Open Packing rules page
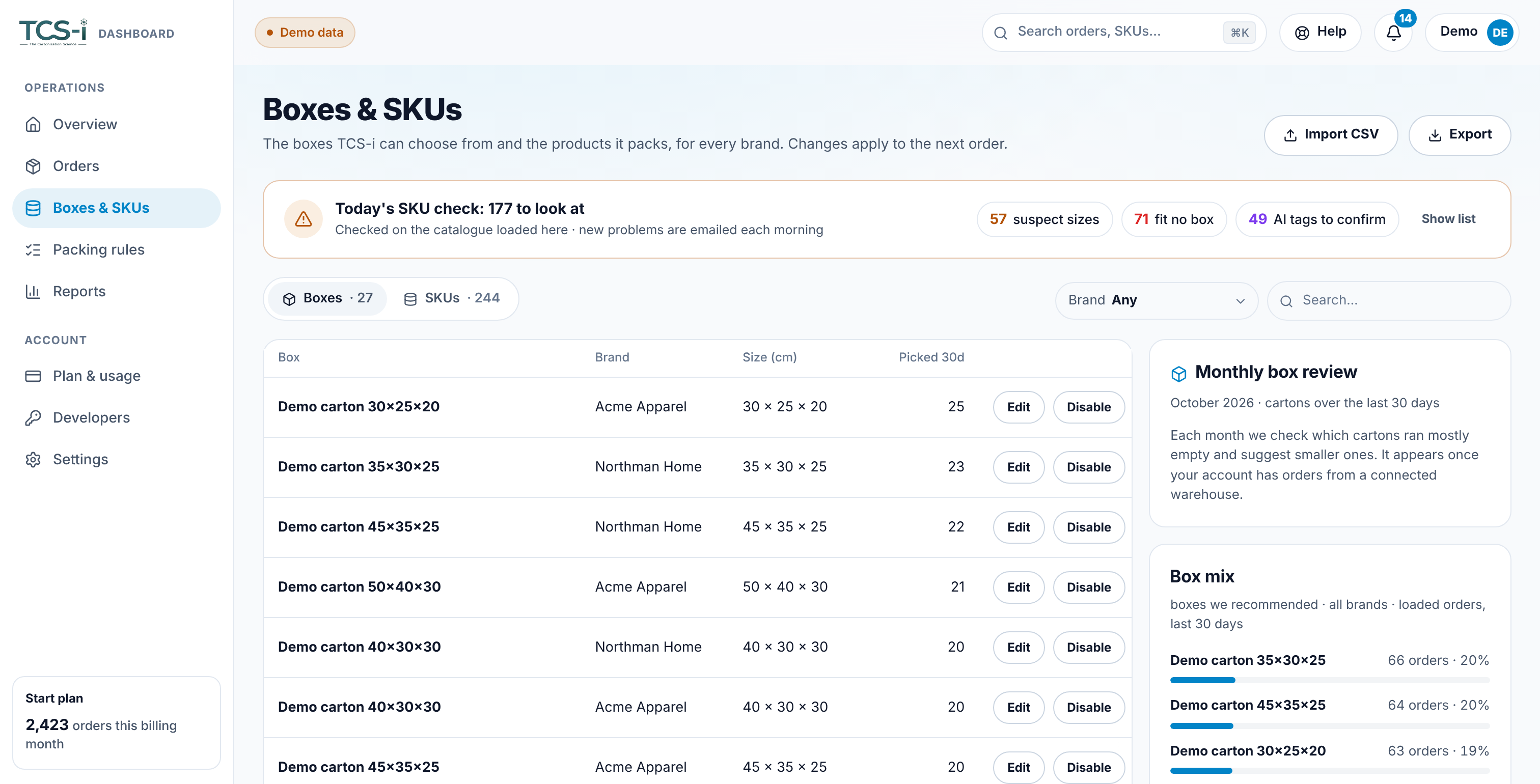Viewport: 1540px width, 784px height. [117, 250]
